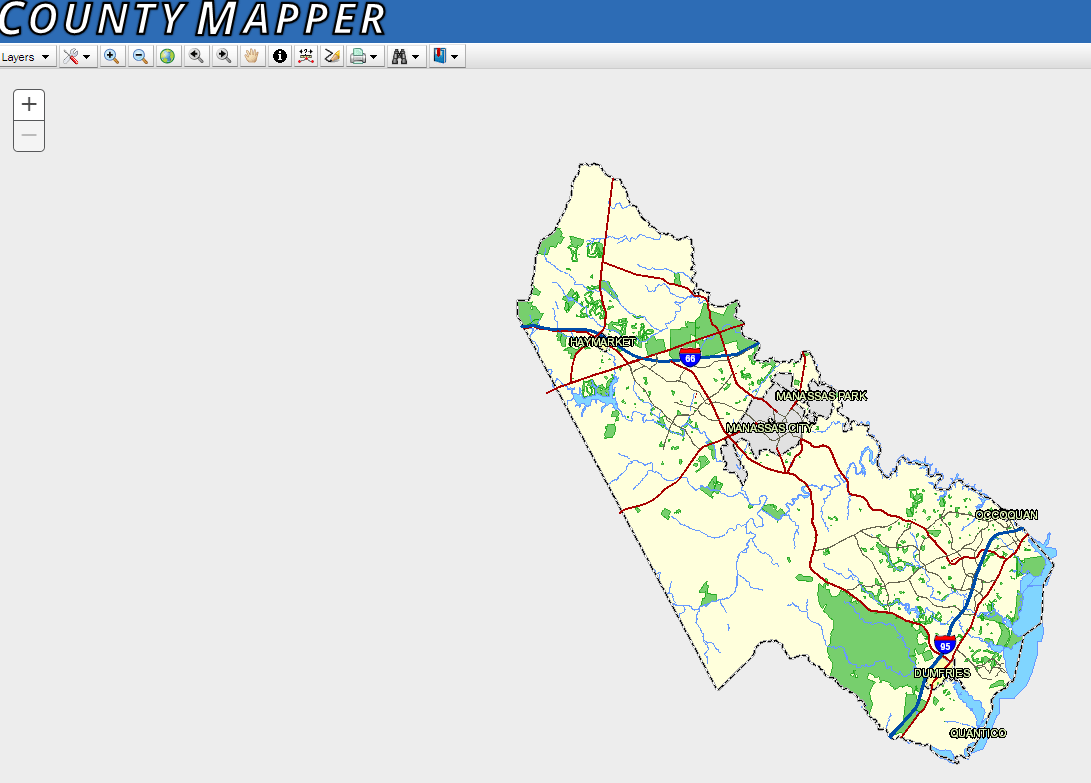Click the bookmark book icon
Viewport: 1091px width, 783px height.
[440, 56]
